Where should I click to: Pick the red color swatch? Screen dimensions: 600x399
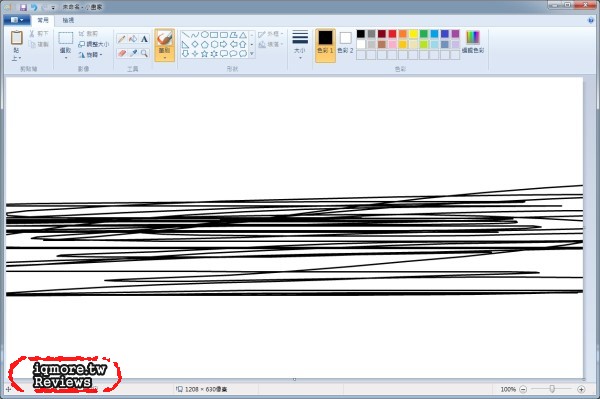click(392, 34)
